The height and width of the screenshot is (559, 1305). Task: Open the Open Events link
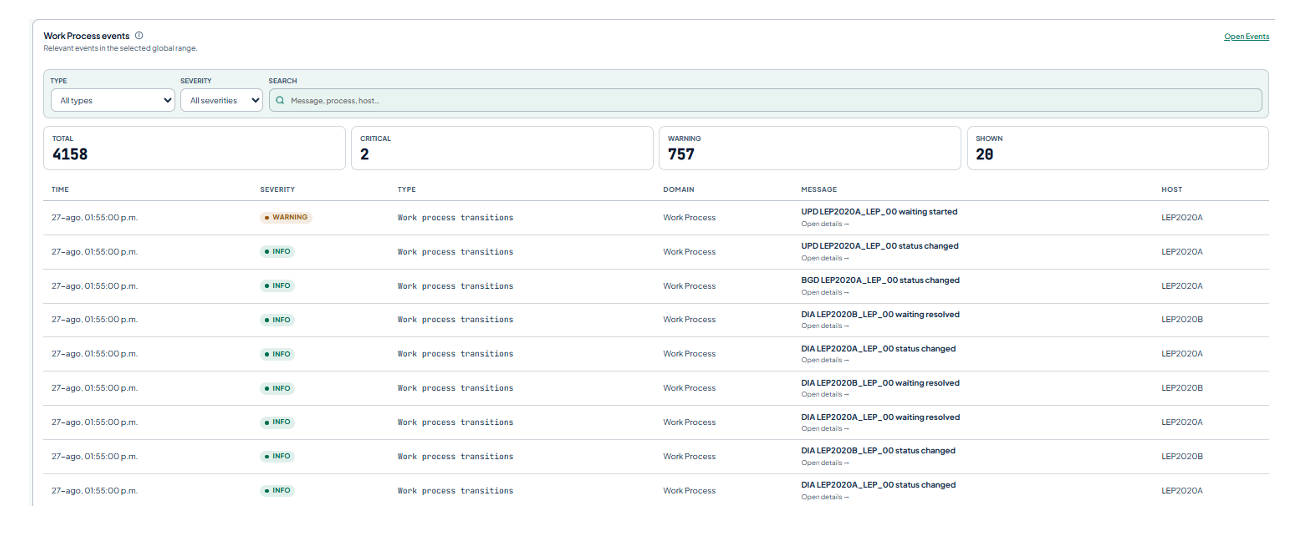pos(1246,37)
